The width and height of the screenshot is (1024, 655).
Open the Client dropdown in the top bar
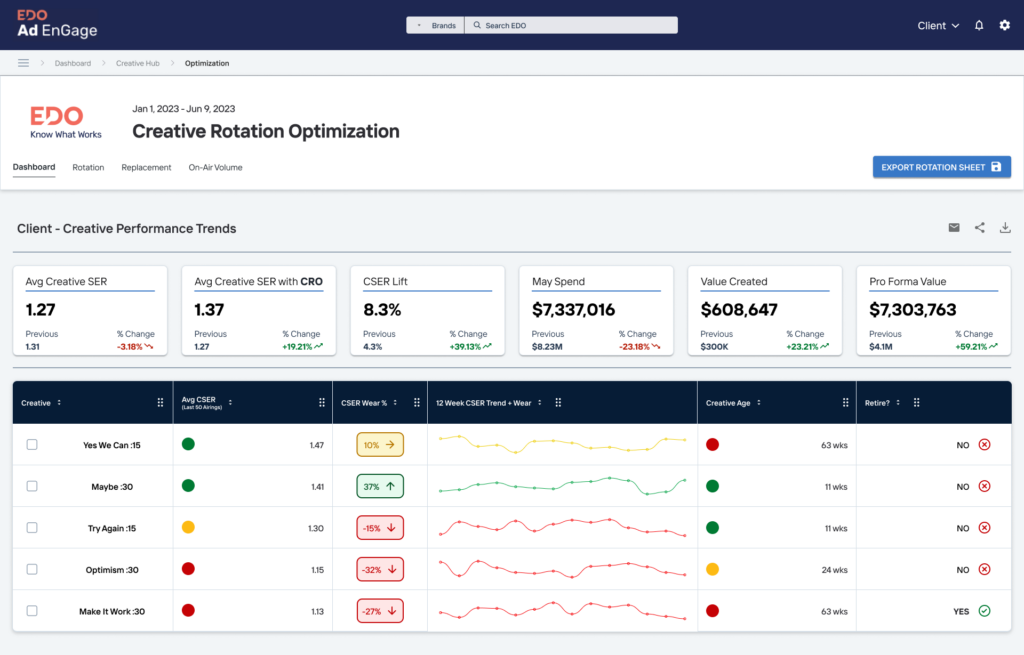937,25
